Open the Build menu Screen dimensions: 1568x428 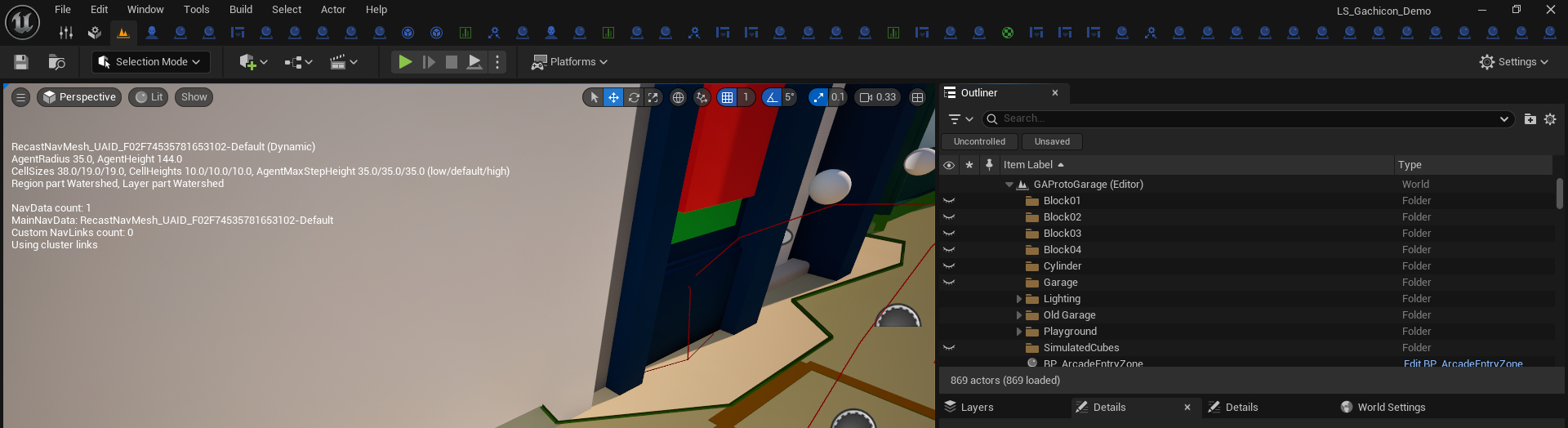pos(240,10)
